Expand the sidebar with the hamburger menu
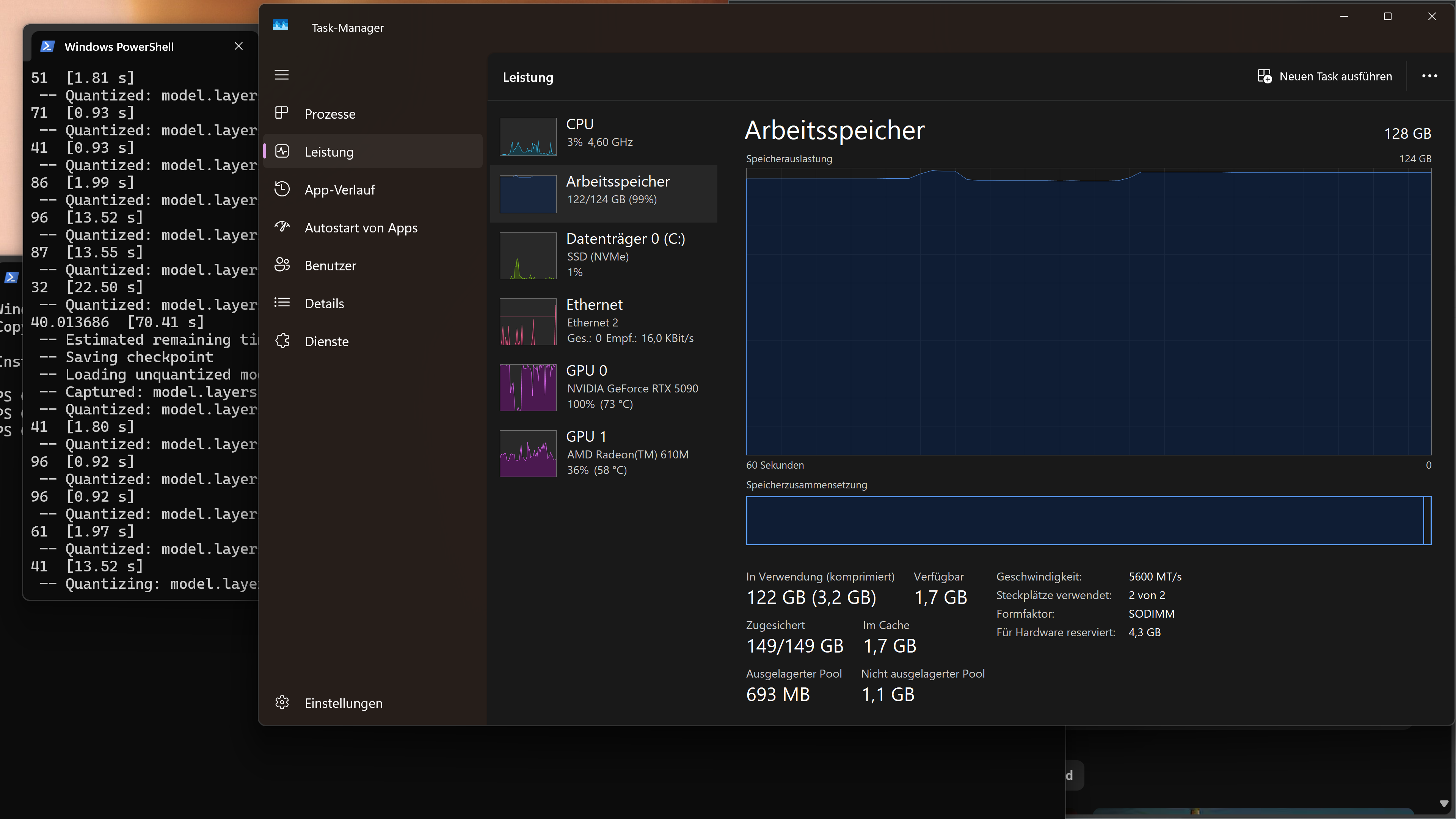Image resolution: width=1456 pixels, height=819 pixels. pos(282,75)
